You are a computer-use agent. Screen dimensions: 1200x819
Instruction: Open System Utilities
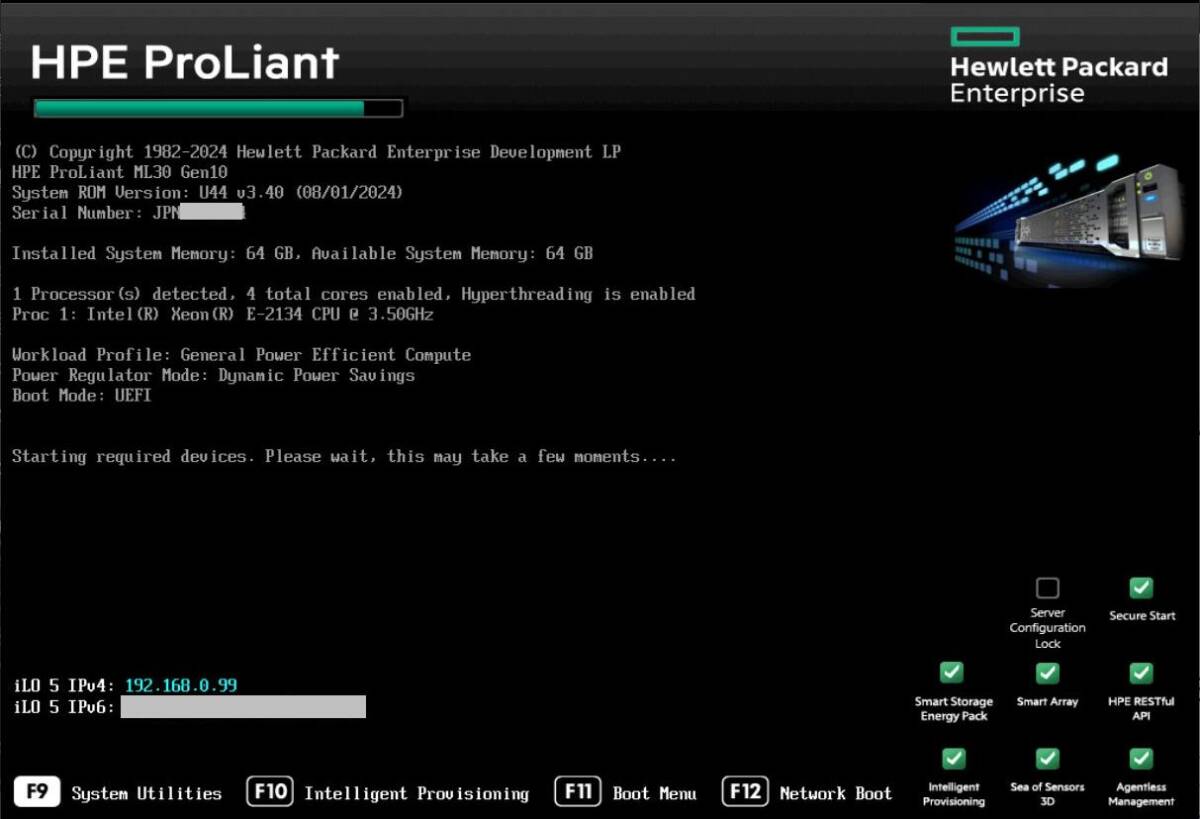tap(146, 793)
